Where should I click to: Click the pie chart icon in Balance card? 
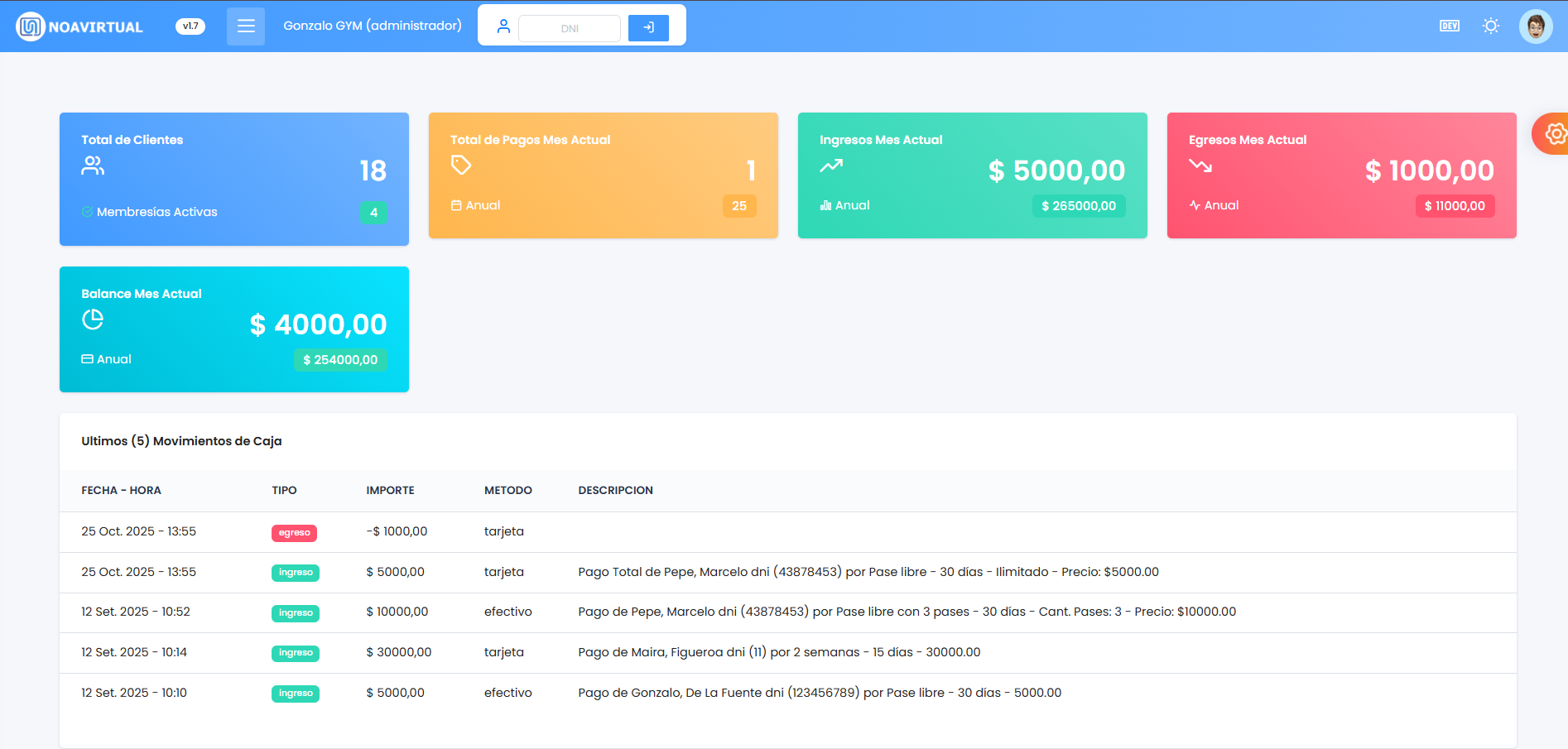93,319
